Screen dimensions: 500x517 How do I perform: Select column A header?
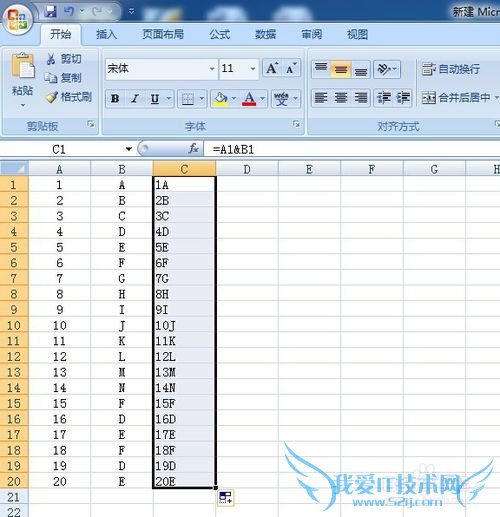click(x=59, y=169)
